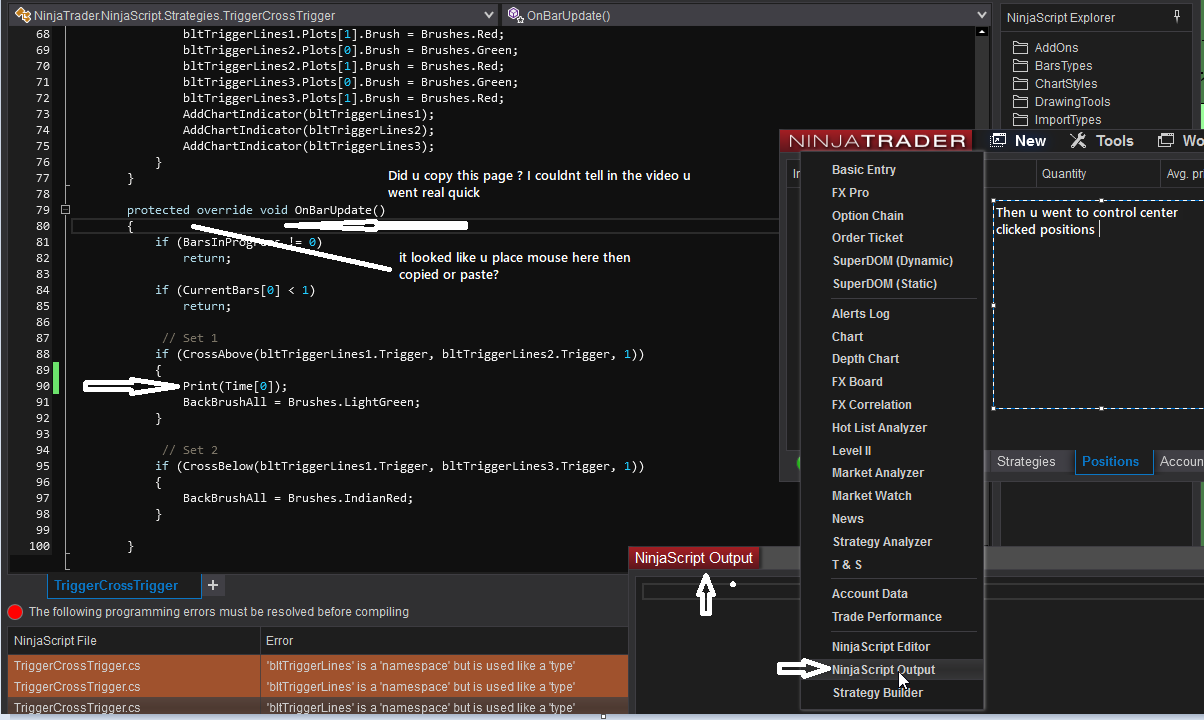This screenshot has width=1204, height=721.
Task: Select SuperDOM (Dynamic) menu item
Action: pyautogui.click(x=893, y=261)
